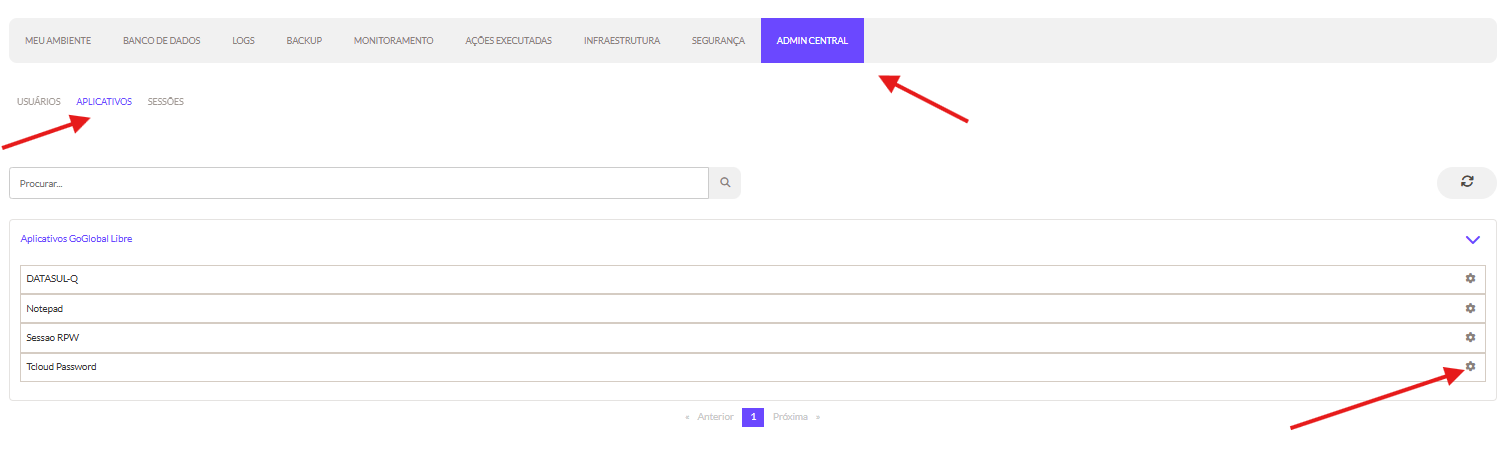Select the Sessao RPW application row
This screenshot has height=461, width=1501.
pyautogui.click(x=752, y=337)
